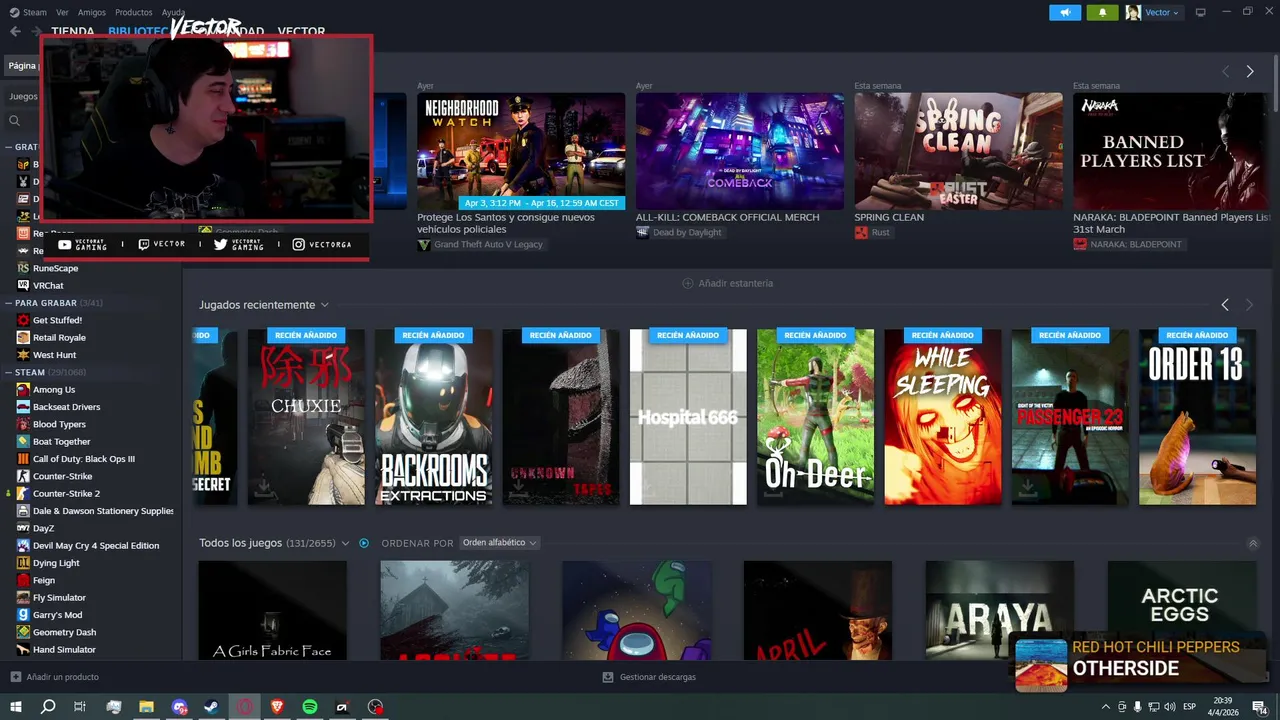Click the Steam icon in the taskbar

click(212, 707)
